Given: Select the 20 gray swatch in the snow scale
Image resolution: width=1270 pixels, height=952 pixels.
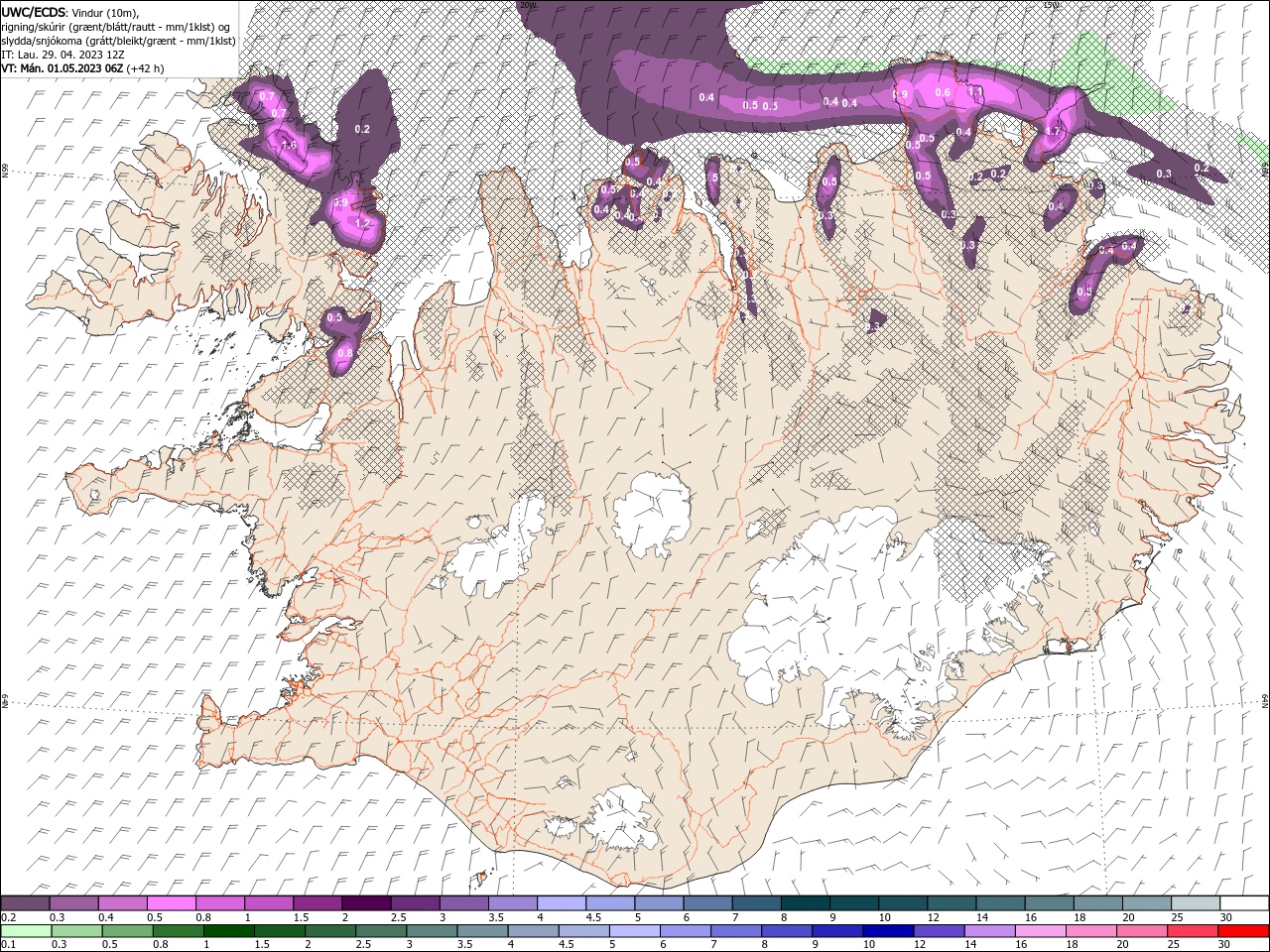Looking at the screenshot, I should tap(1147, 903).
